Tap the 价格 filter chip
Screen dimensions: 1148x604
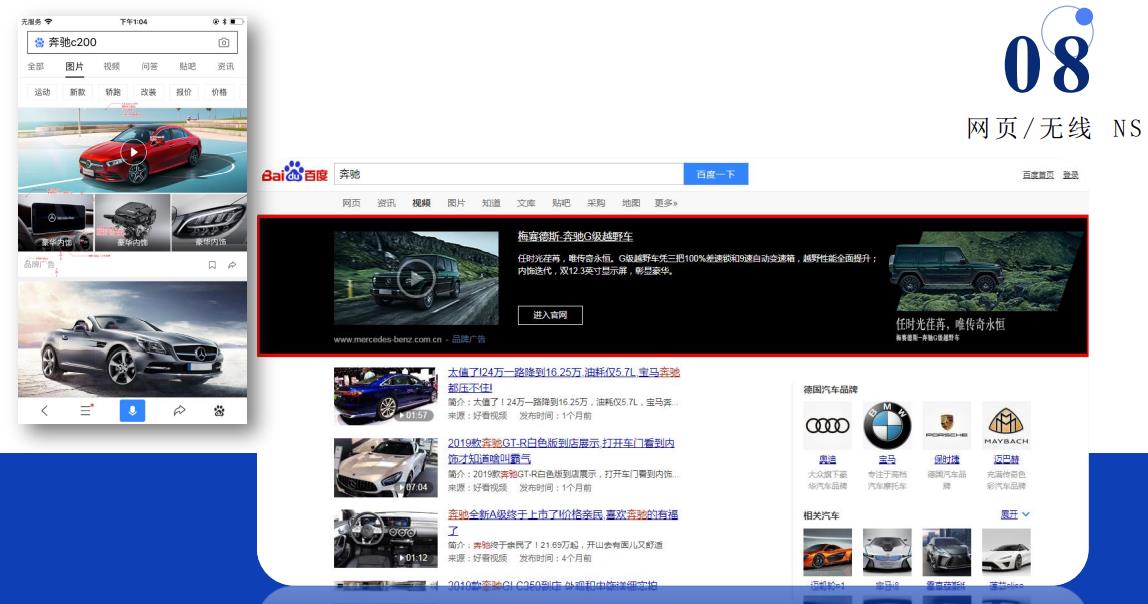coord(219,92)
